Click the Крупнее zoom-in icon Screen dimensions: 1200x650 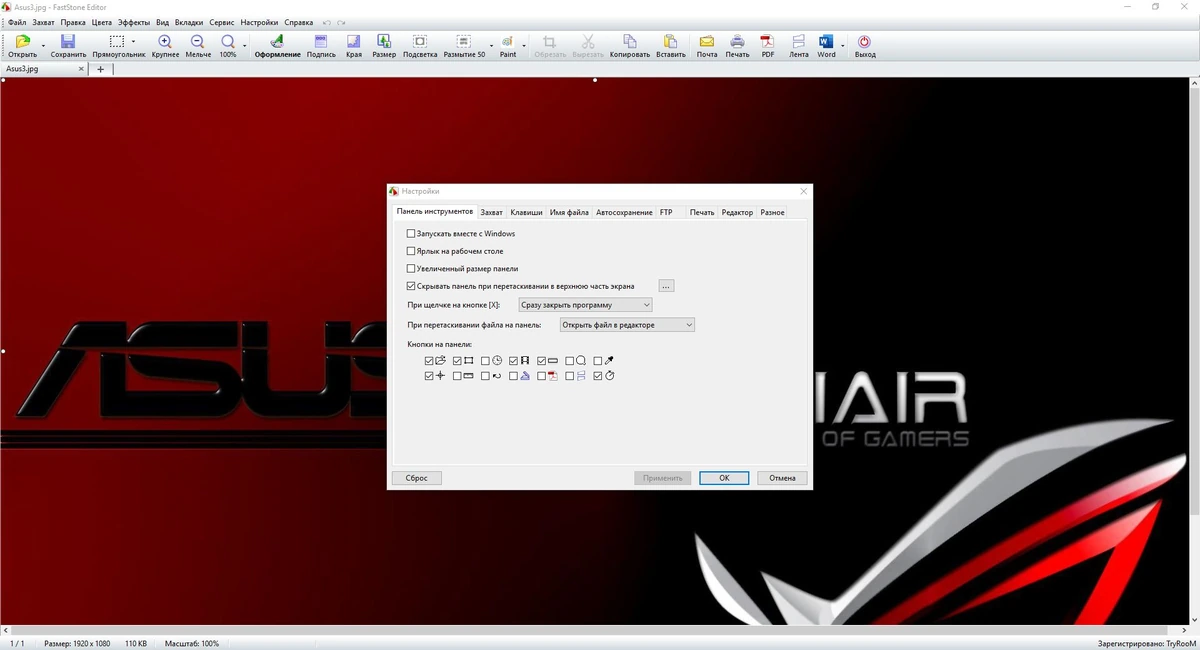[165, 42]
